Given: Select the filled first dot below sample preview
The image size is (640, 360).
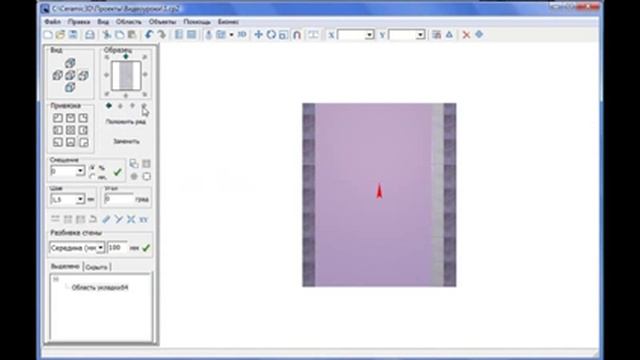Looking at the screenshot, I should pyautogui.click(x=109, y=106).
